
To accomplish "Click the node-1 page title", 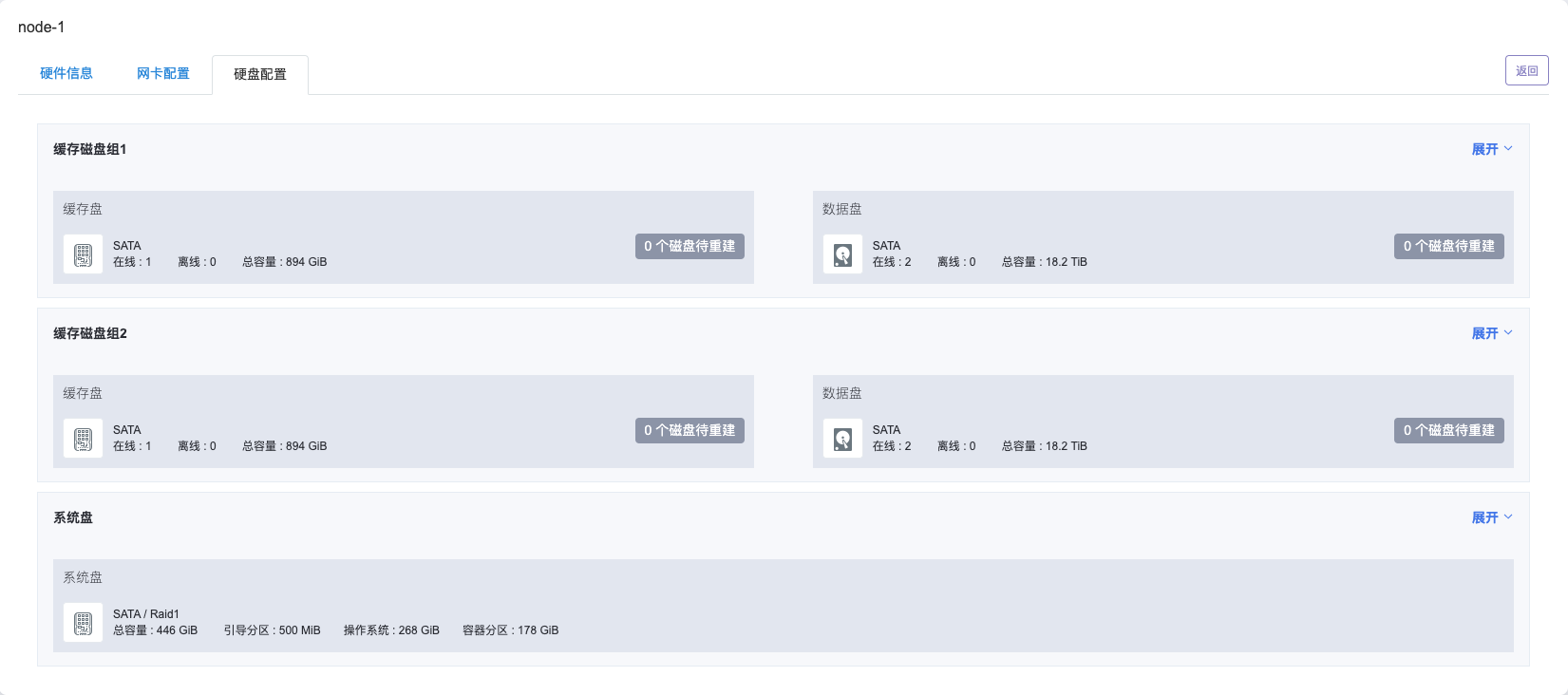I will coord(42,27).
